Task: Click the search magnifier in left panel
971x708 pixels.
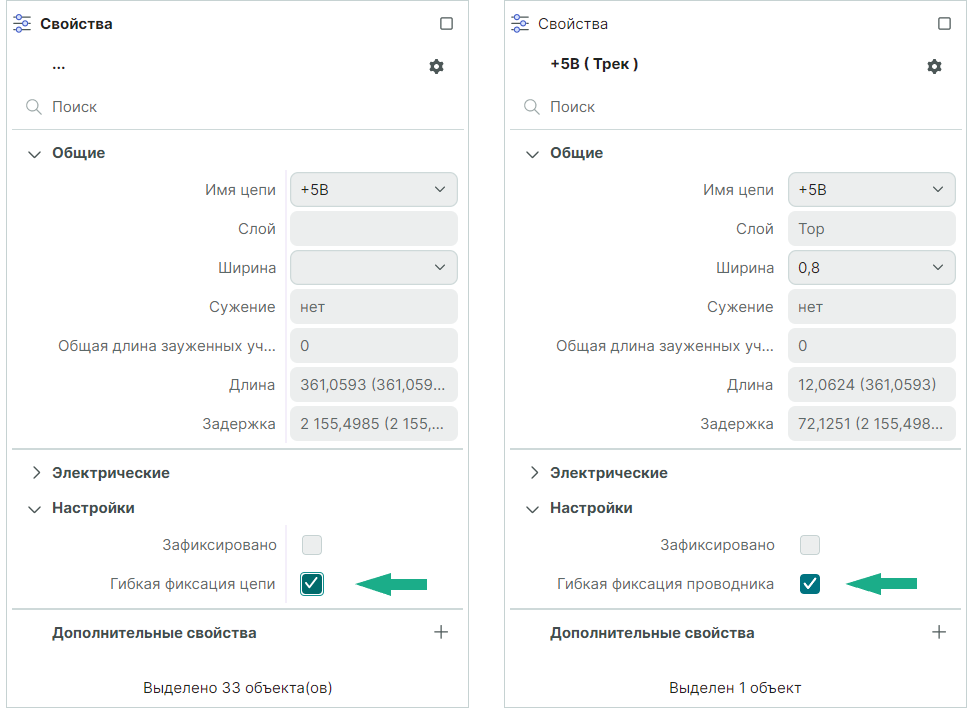Action: click(x=33, y=107)
